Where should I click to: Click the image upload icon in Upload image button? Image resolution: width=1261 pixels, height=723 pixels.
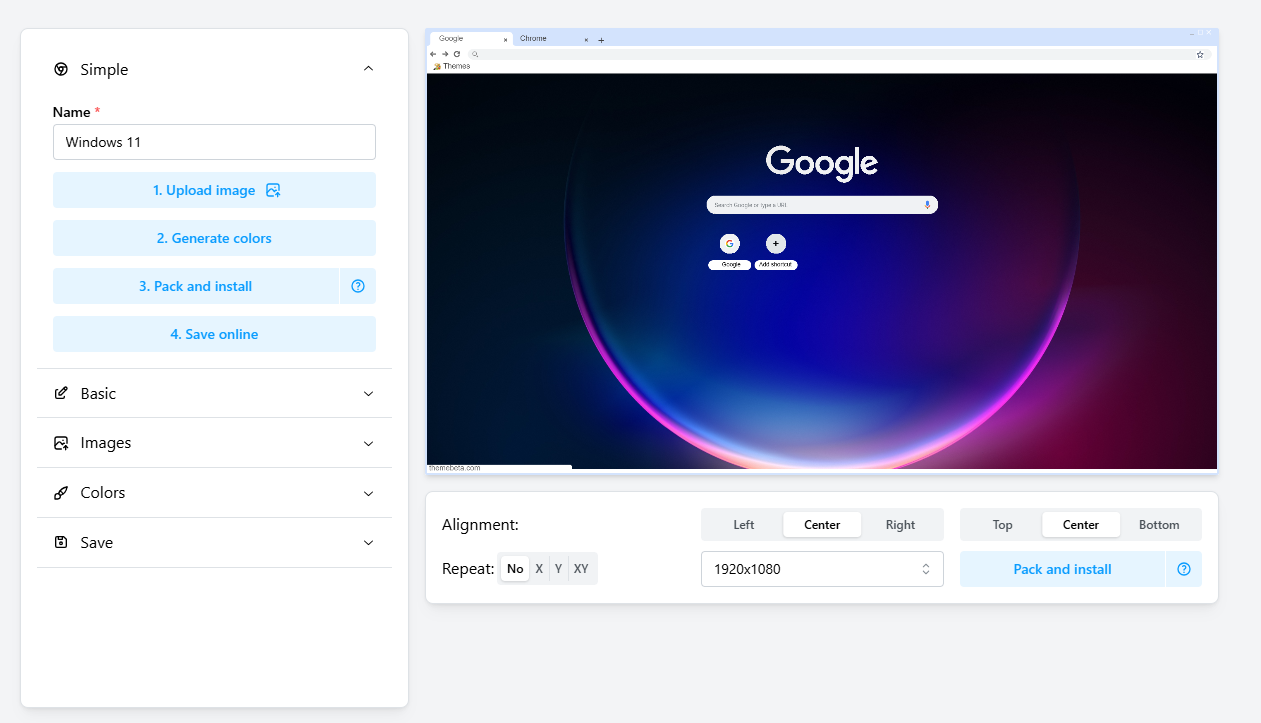273,190
